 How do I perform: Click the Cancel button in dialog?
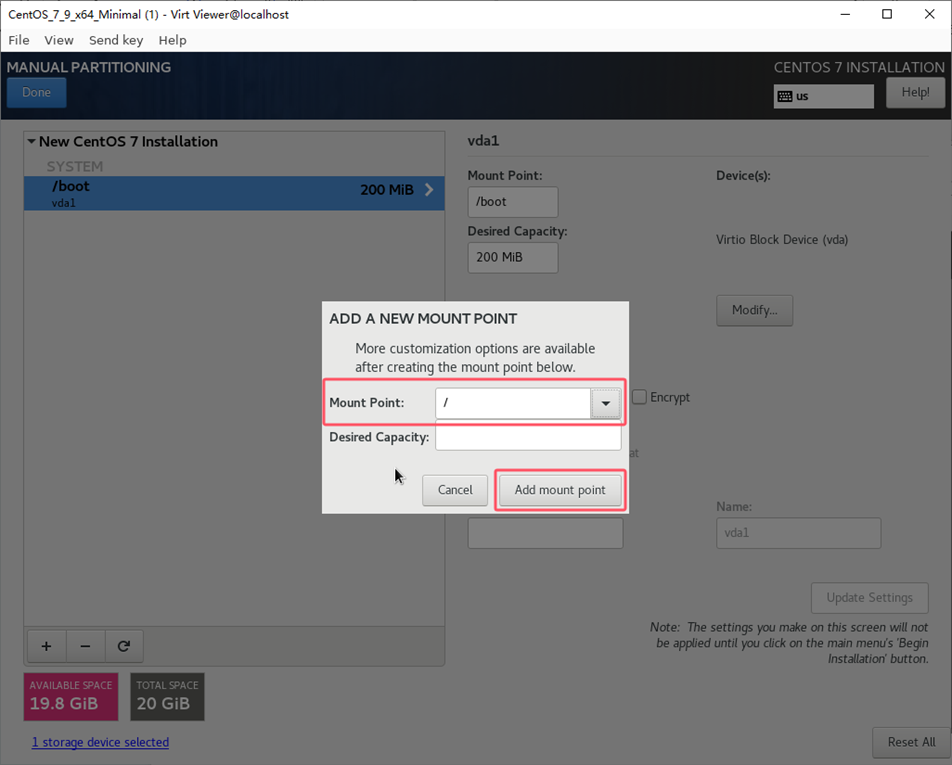pyautogui.click(x=455, y=490)
